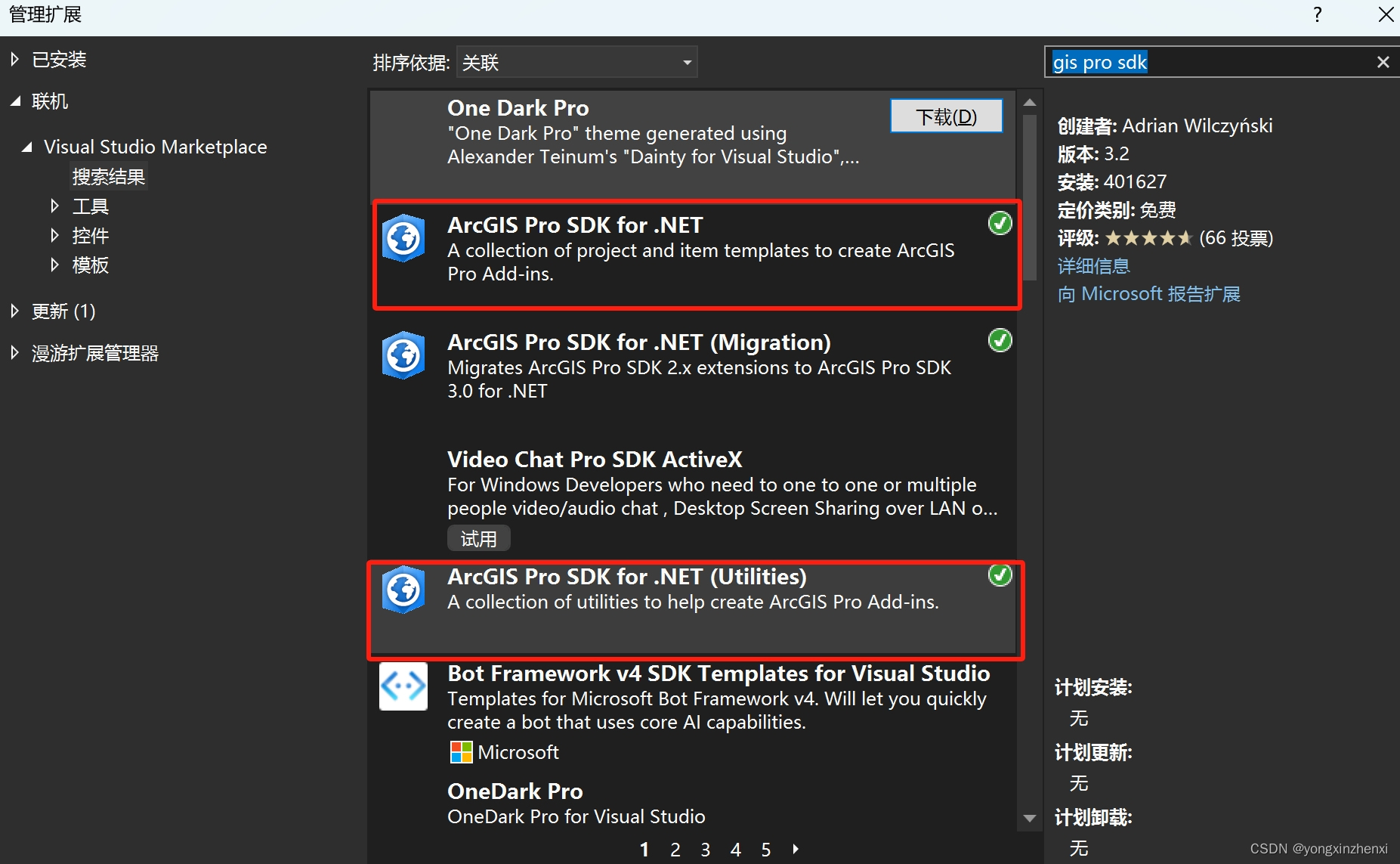Click the green installed checkmark on the Migration extension
Screen dimensions: 1400x864
[x=1000, y=340]
